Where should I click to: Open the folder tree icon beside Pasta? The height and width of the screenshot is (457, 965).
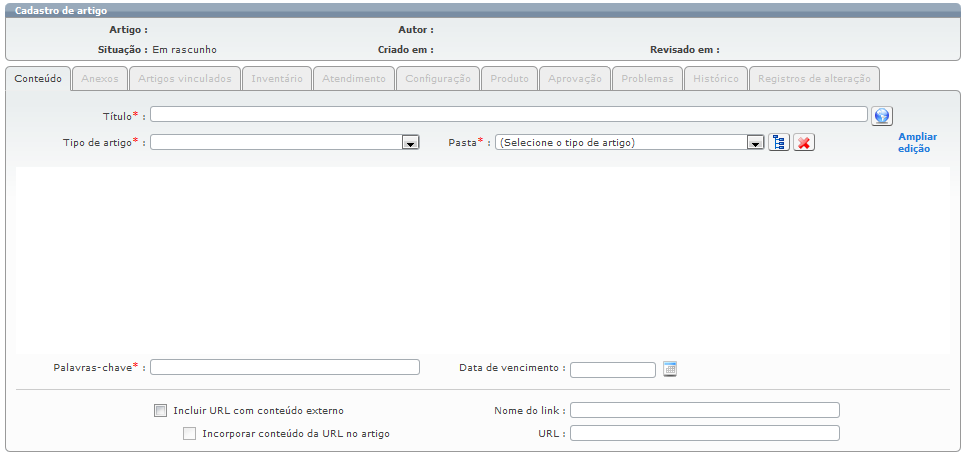[779, 143]
